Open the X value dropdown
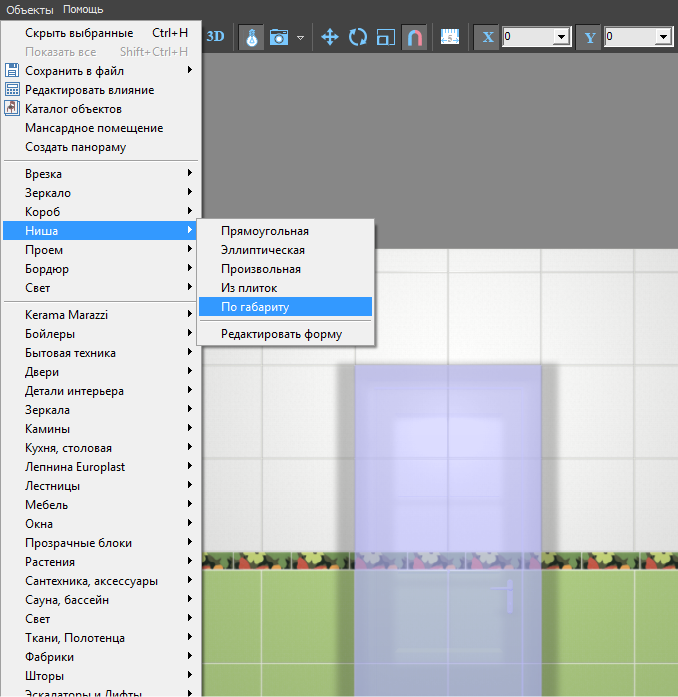Viewport: 678px width, 697px height. 562,36
